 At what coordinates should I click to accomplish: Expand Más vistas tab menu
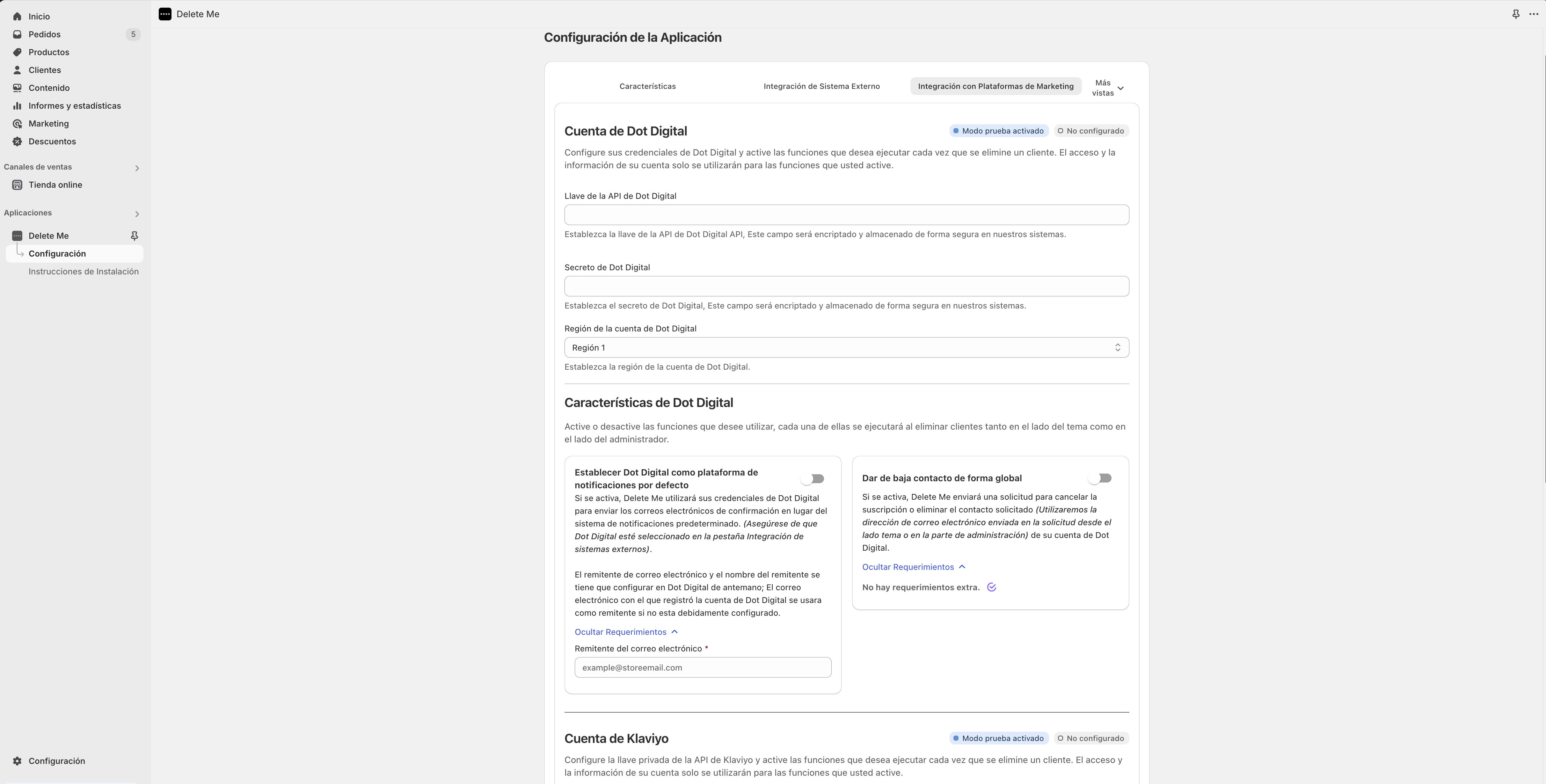[1107, 88]
